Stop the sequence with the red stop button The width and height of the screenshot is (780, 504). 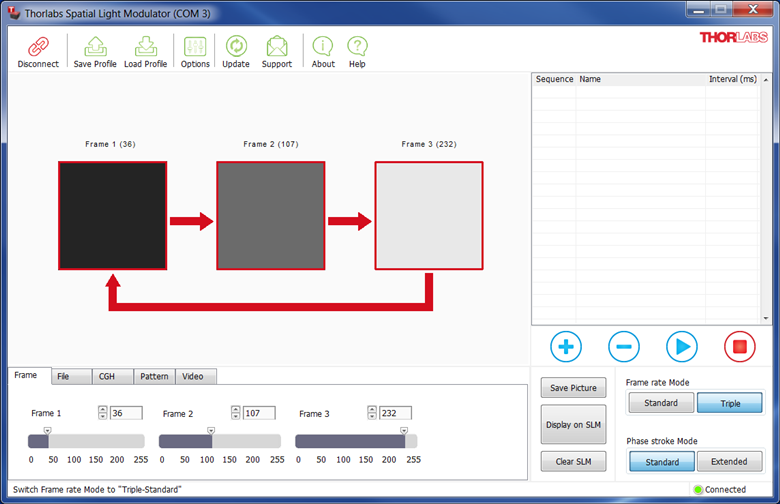[739, 346]
